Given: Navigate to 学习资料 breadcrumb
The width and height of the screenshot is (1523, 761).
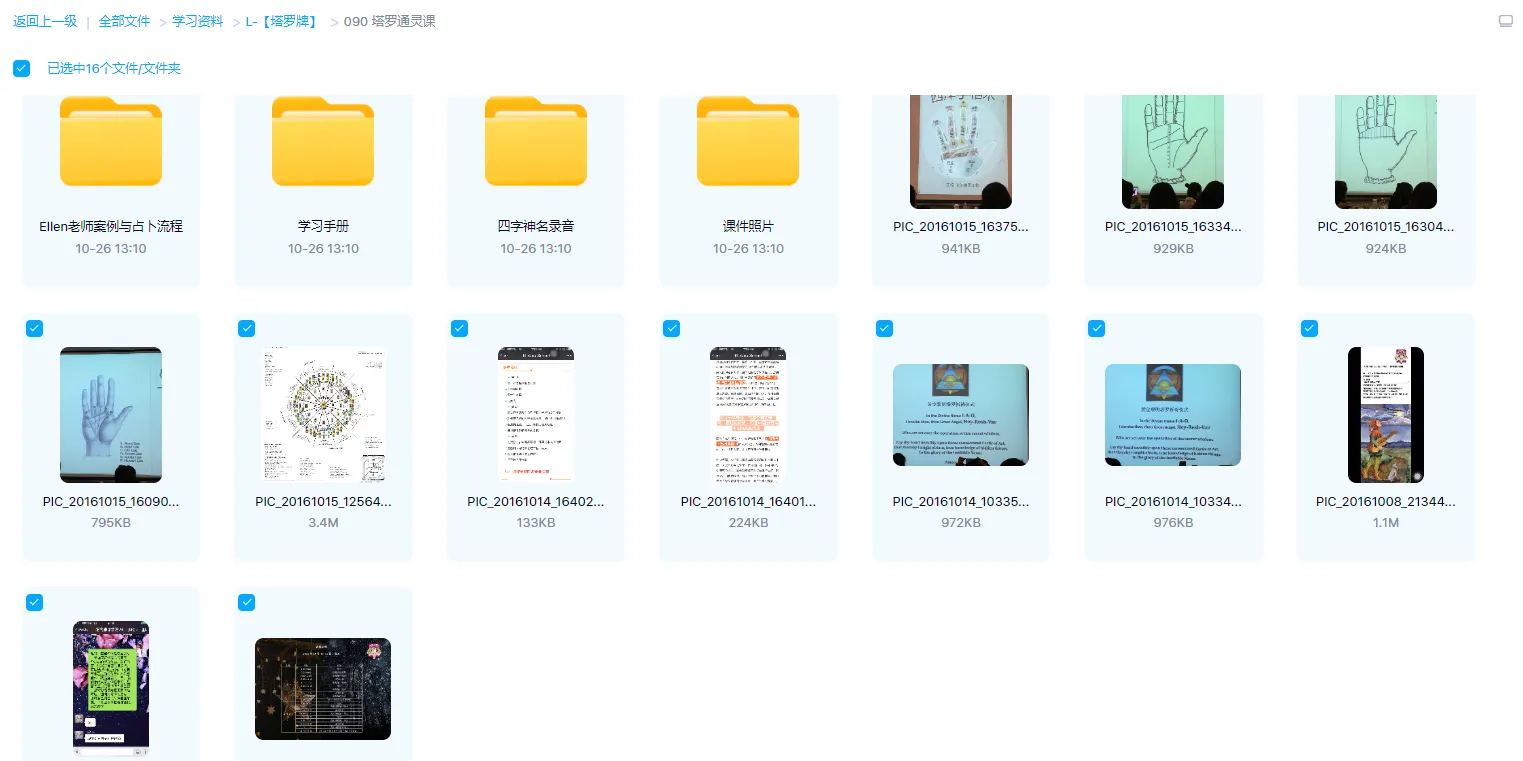Looking at the screenshot, I should tap(198, 21).
